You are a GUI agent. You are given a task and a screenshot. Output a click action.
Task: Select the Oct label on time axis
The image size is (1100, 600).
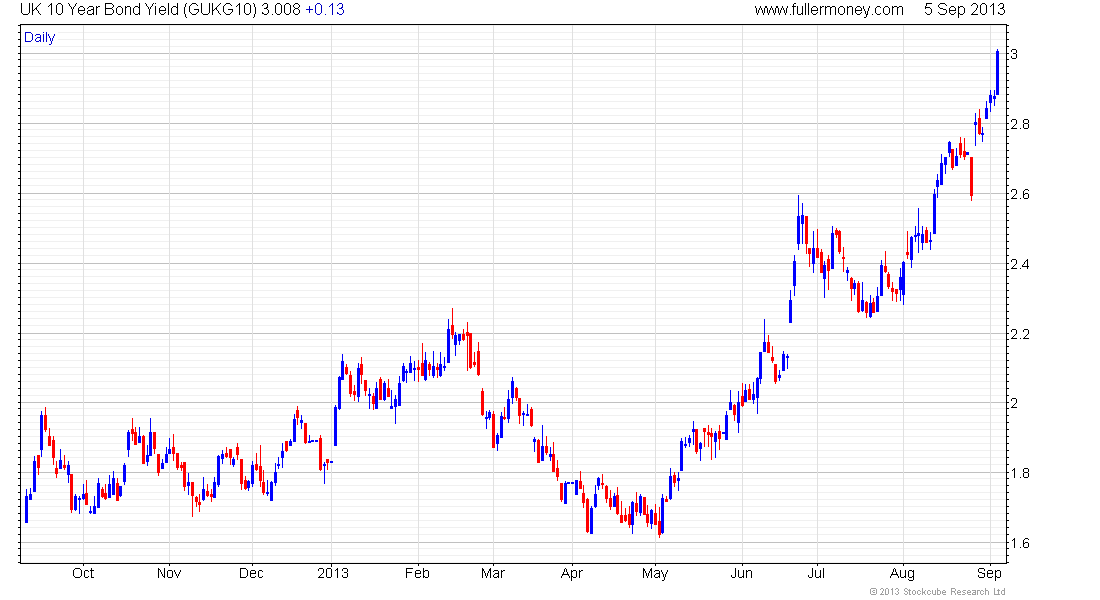tap(83, 573)
